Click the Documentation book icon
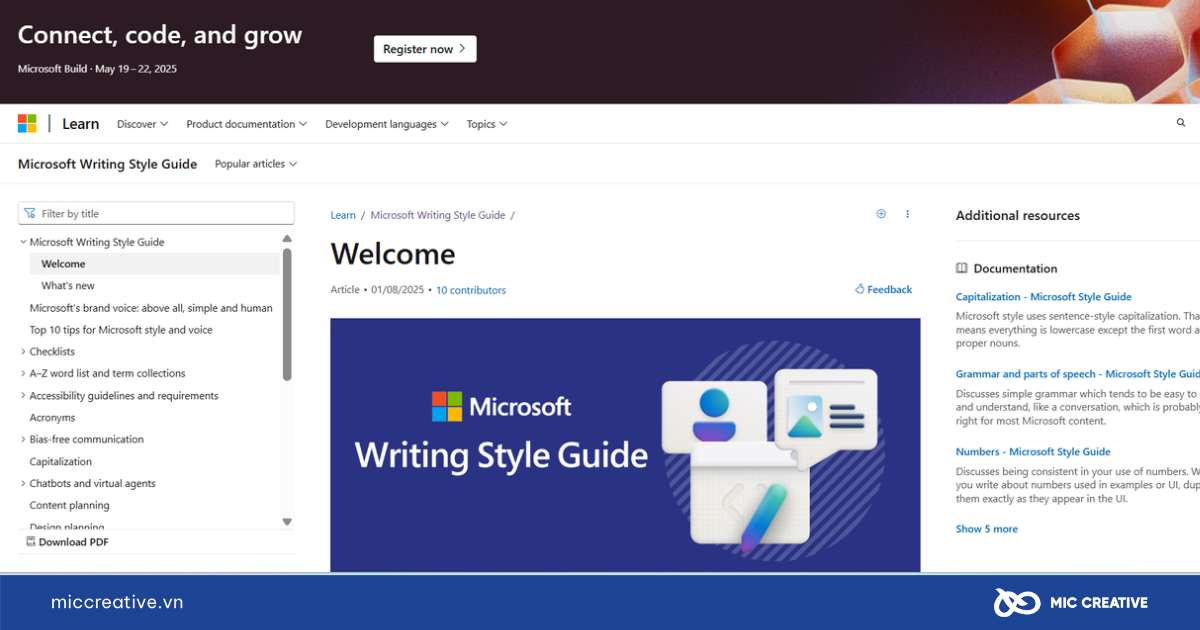Screen dimensions: 1200x630 (962, 268)
